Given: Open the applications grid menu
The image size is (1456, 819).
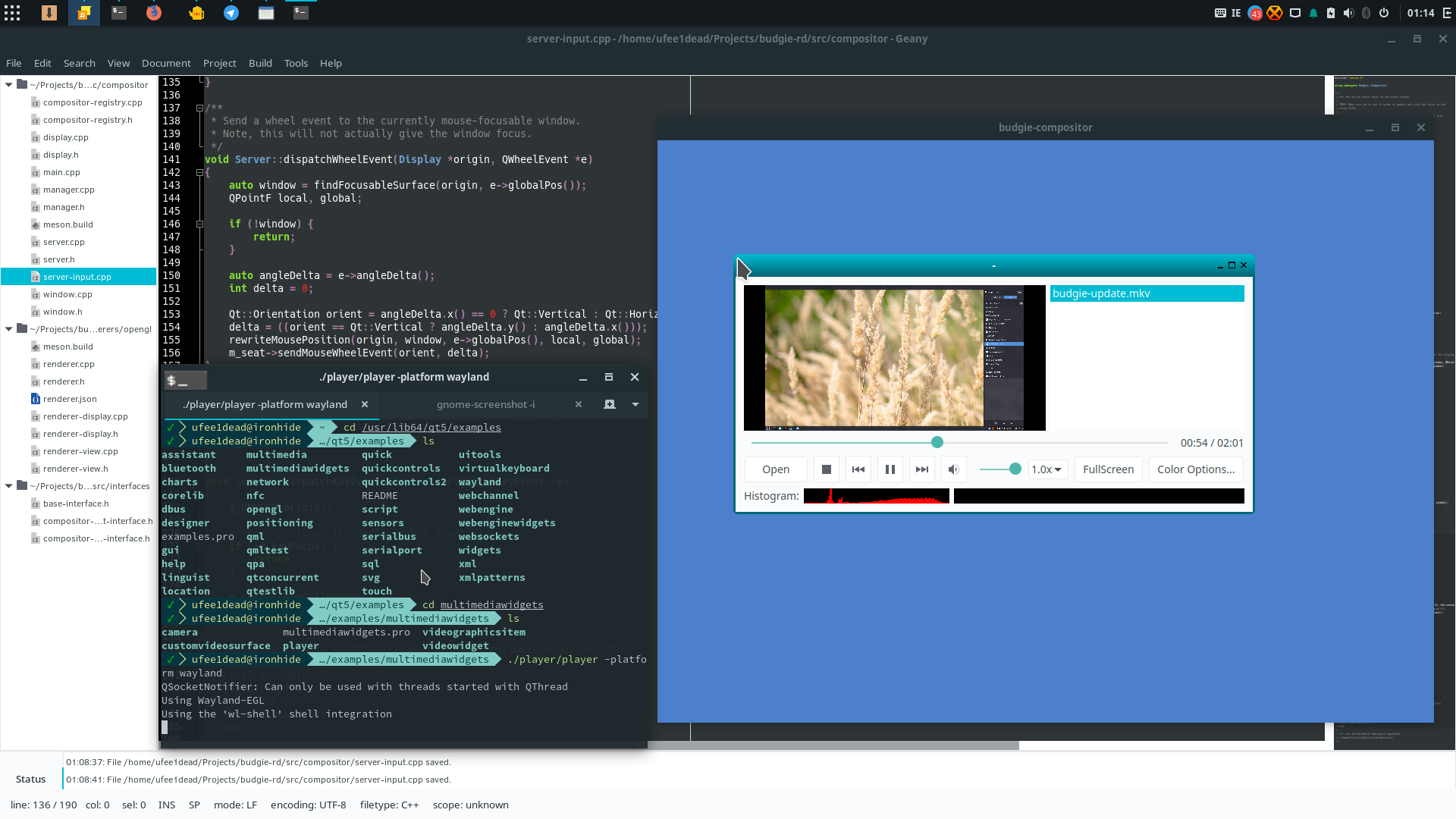Looking at the screenshot, I should [x=12, y=13].
